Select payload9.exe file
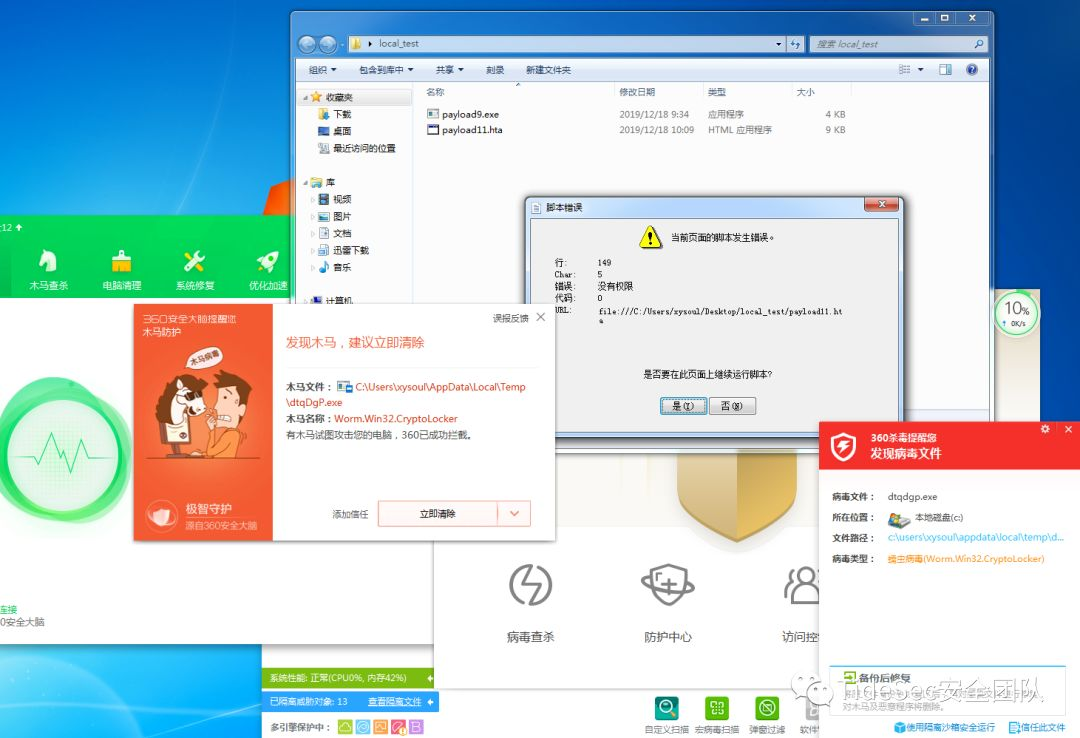Screen dimensions: 1080x738 pos(470,114)
